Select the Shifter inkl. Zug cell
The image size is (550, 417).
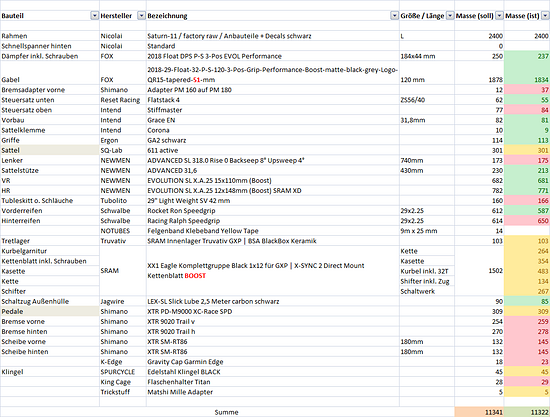pos(427,281)
